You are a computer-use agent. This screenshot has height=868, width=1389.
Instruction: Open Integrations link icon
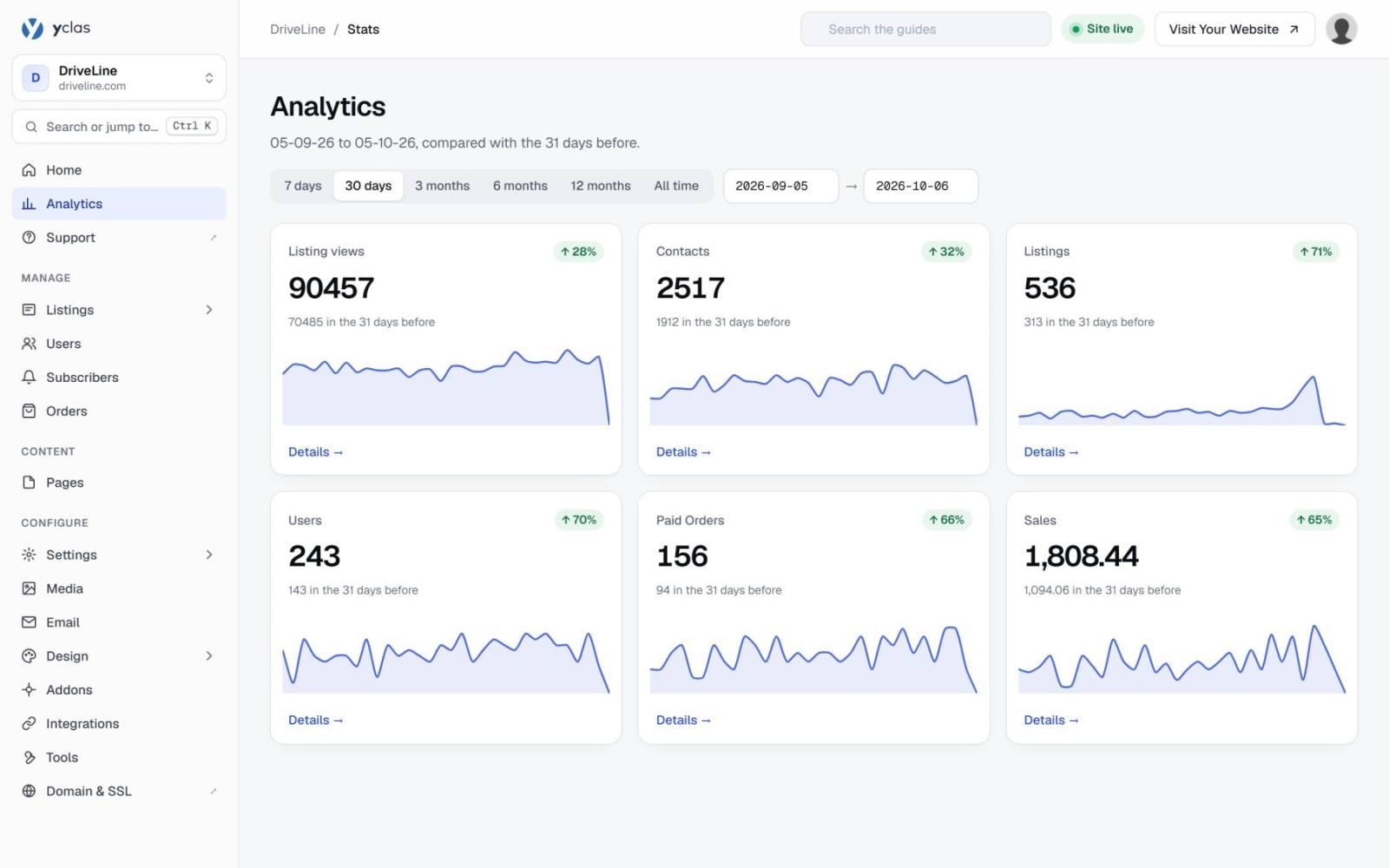(x=29, y=724)
